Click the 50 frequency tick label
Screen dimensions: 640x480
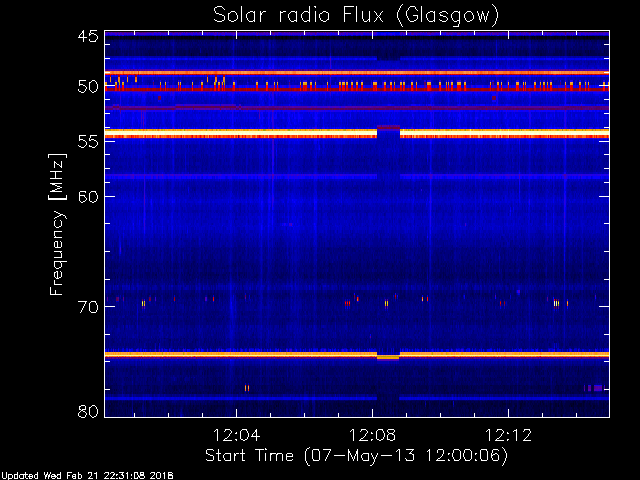(x=88, y=87)
